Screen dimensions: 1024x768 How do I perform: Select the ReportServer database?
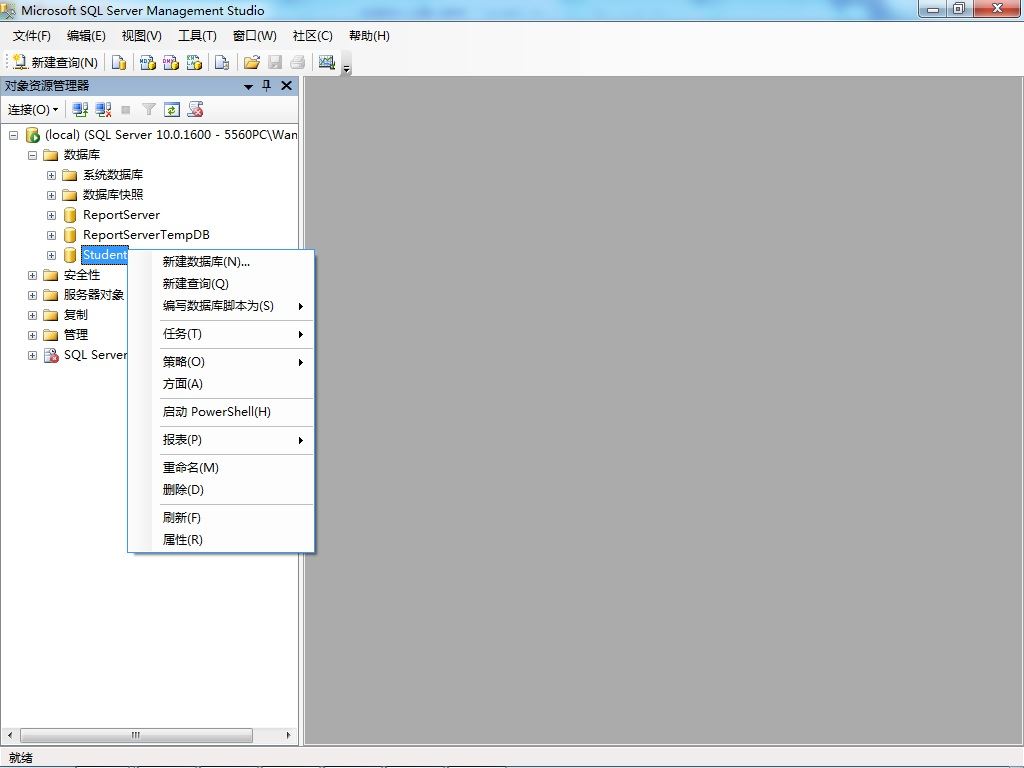pos(121,215)
